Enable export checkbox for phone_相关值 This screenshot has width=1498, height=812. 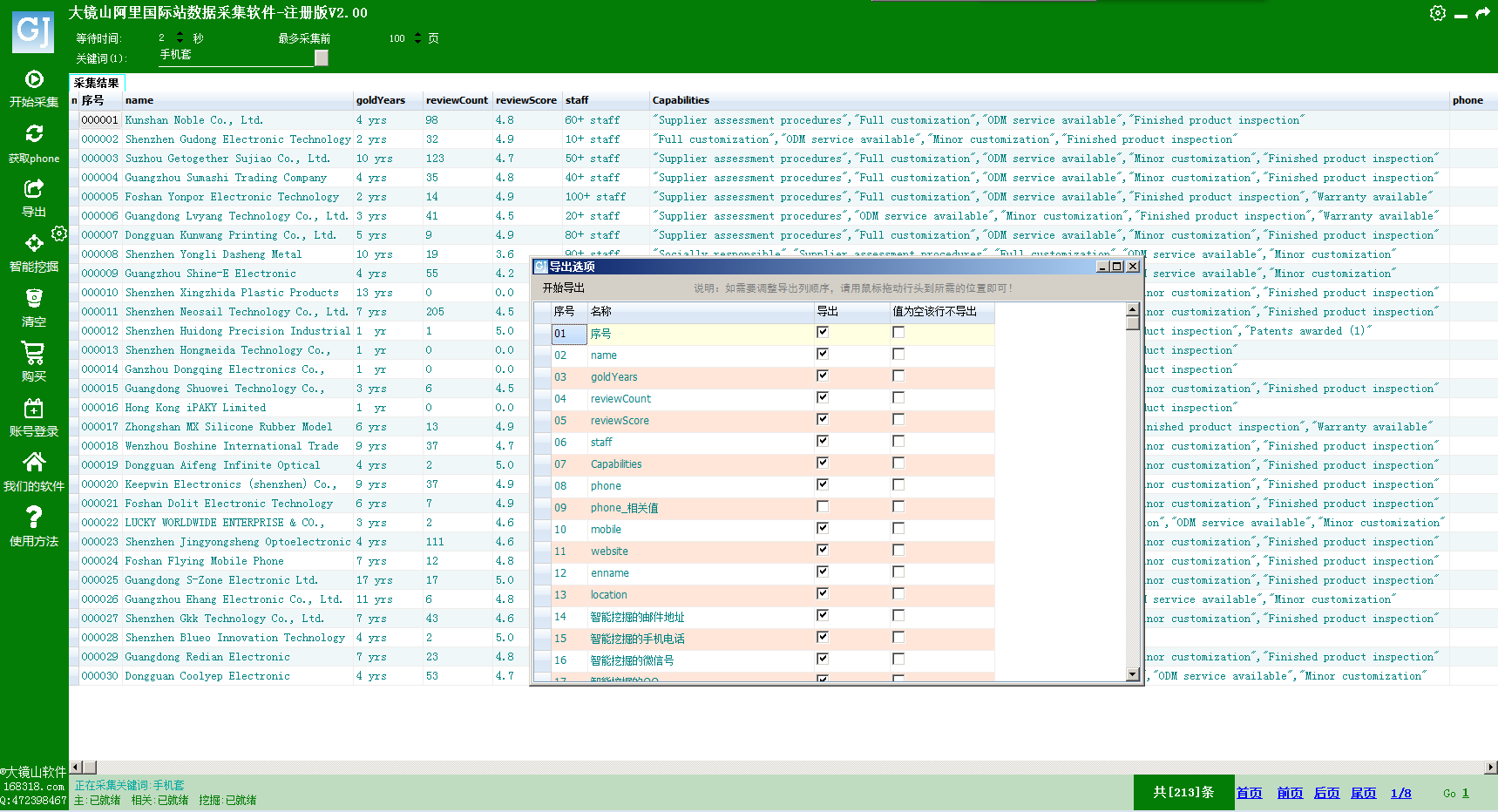(x=822, y=506)
